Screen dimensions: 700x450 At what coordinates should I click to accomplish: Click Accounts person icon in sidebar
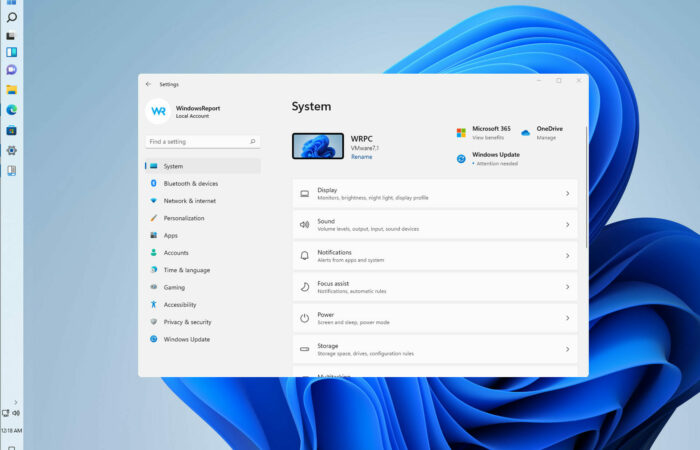154,253
